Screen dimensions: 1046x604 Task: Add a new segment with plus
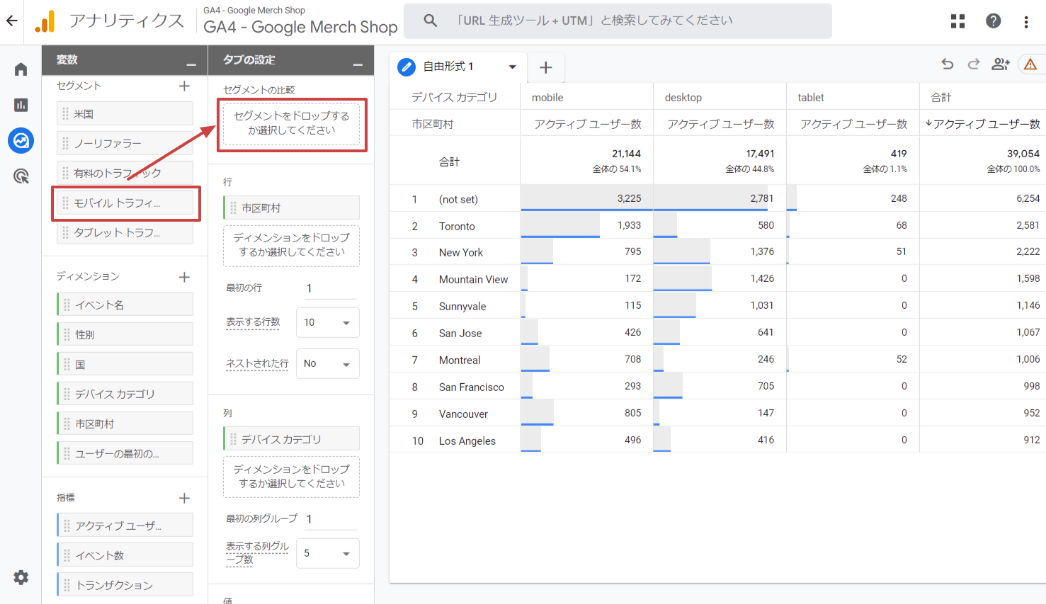click(184, 86)
